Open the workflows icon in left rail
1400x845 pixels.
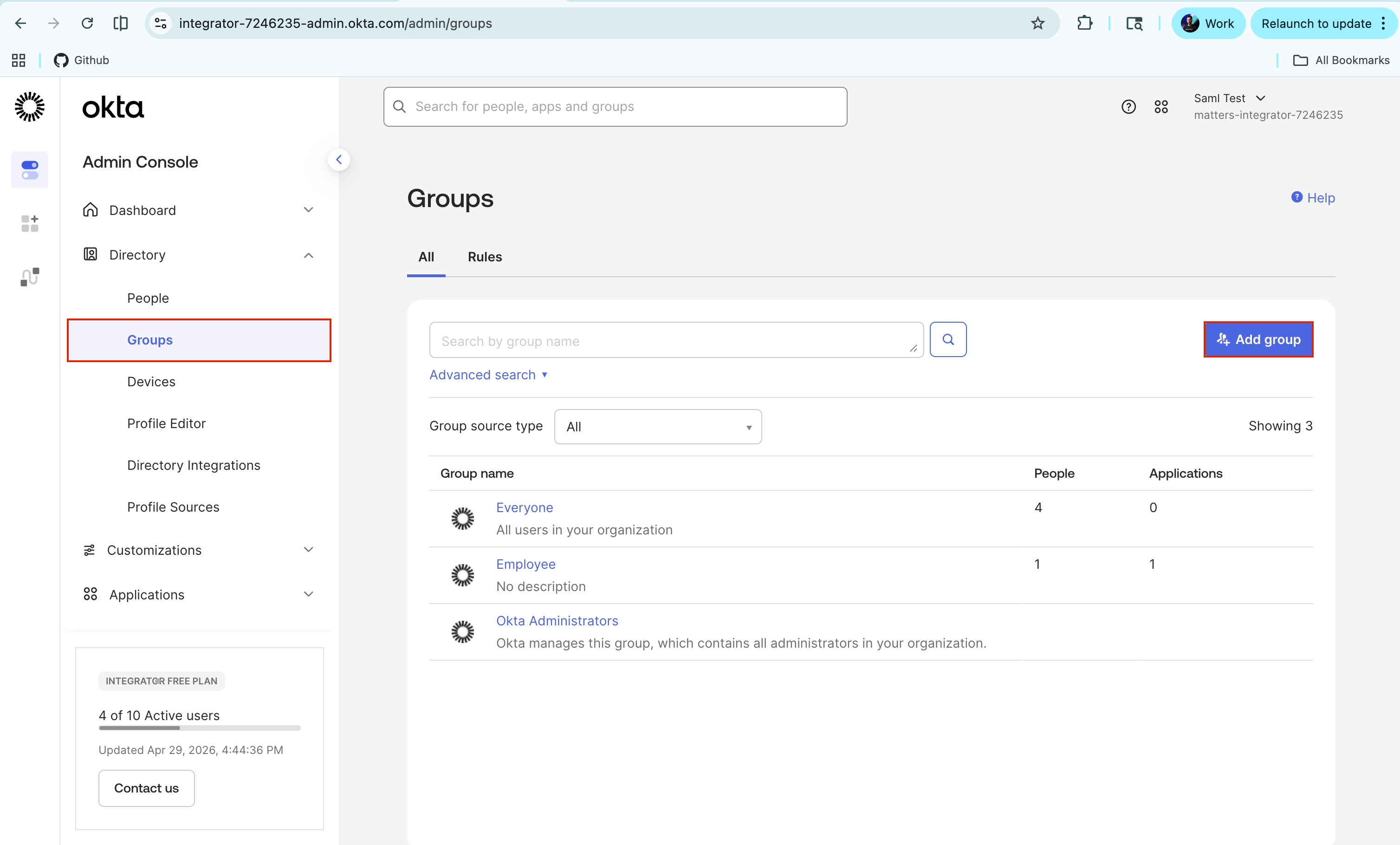pyautogui.click(x=30, y=277)
